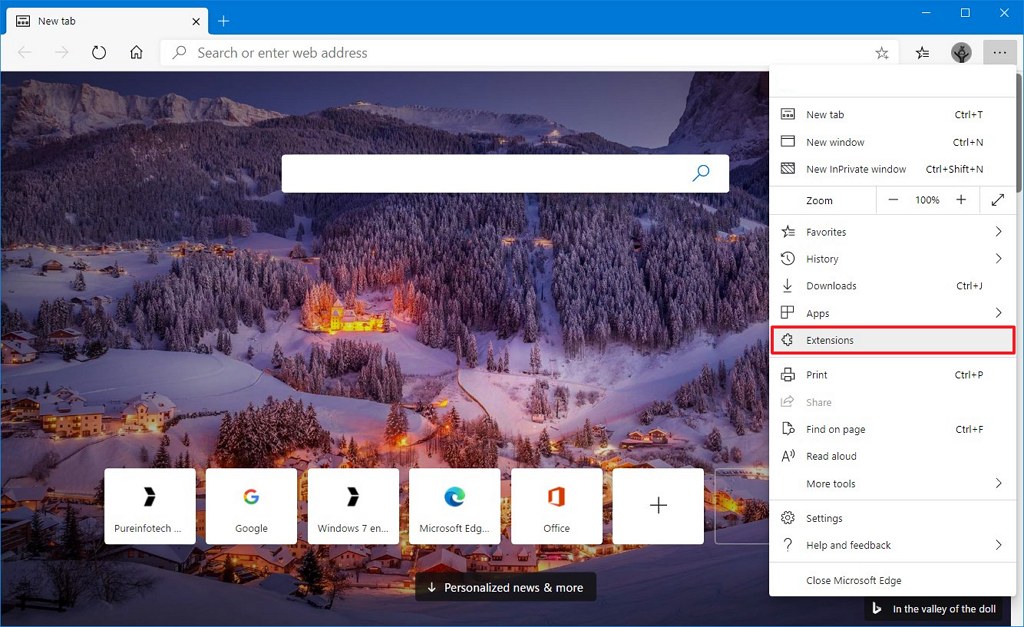The height and width of the screenshot is (627, 1024).
Task: Click the Back navigation arrow
Action: (x=25, y=52)
